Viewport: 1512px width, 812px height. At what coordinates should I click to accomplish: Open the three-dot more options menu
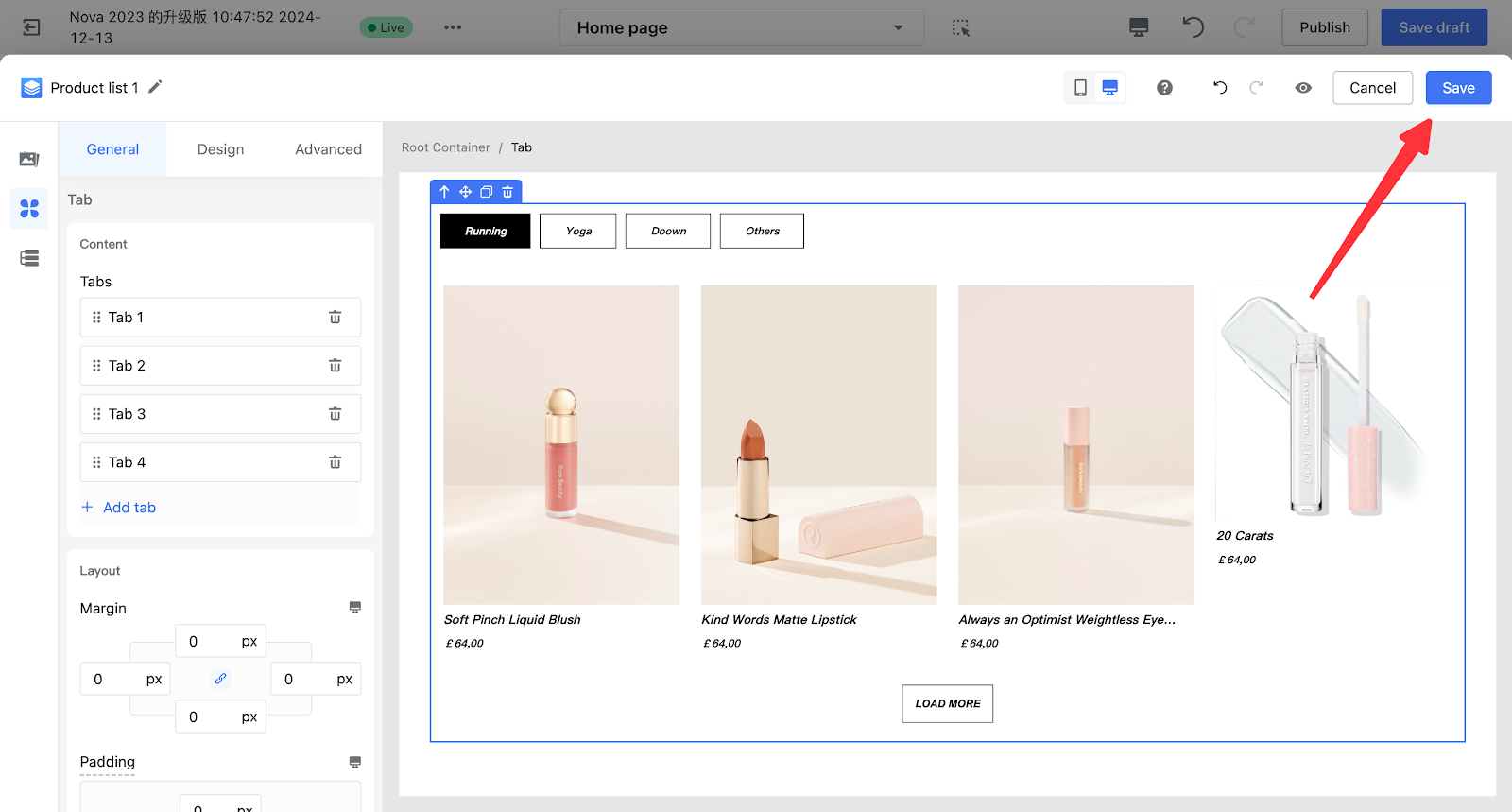453,27
